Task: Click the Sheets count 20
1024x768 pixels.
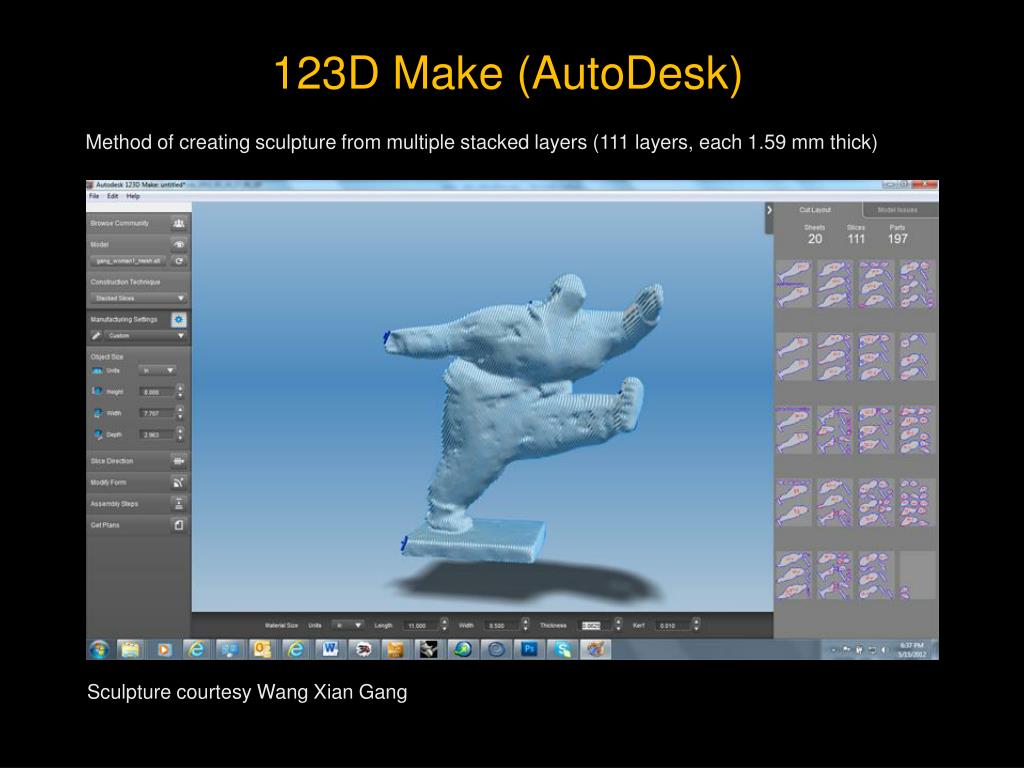Action: point(815,239)
